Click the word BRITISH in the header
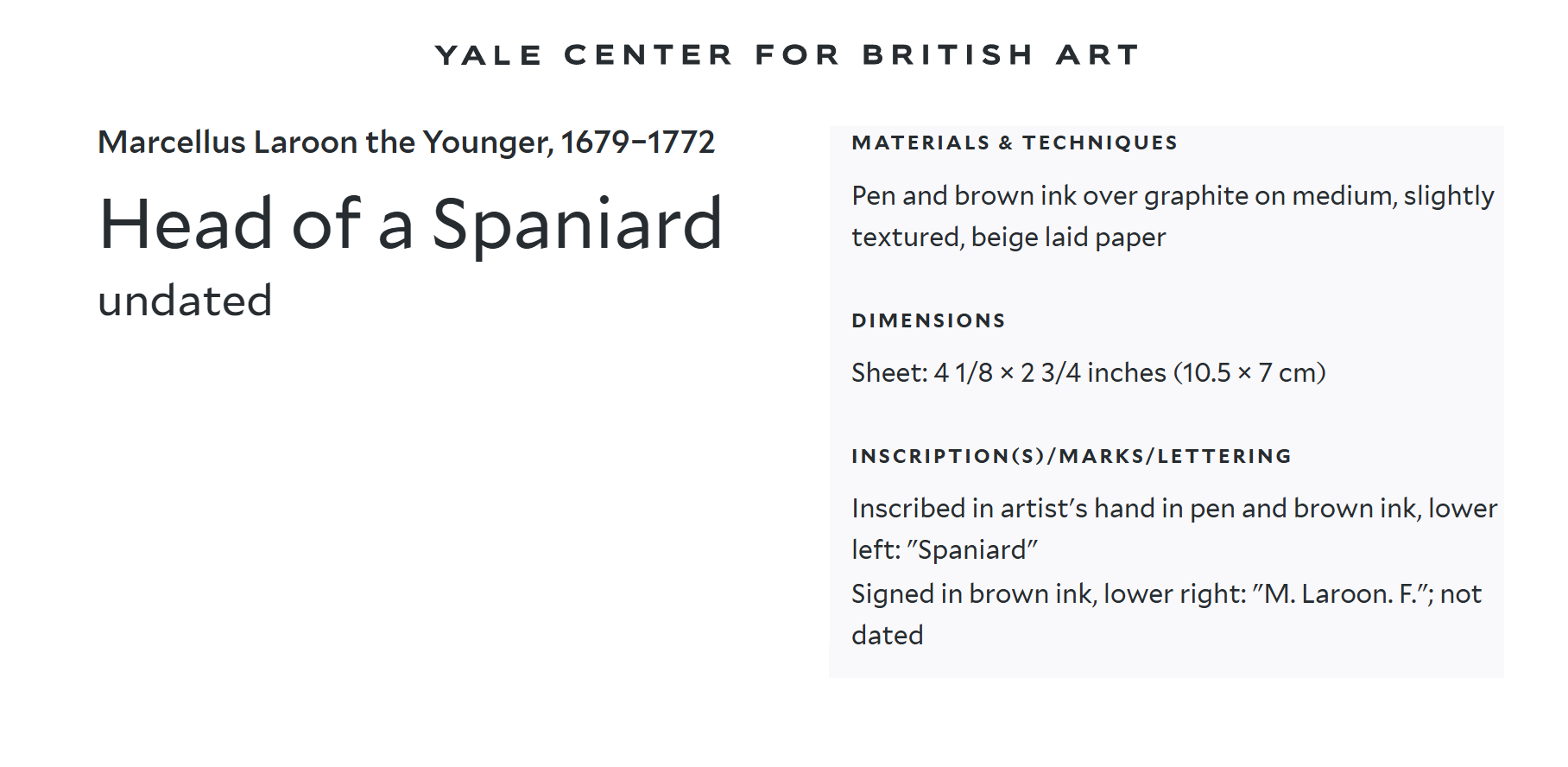Screen dimensions: 1568x767 (948, 55)
